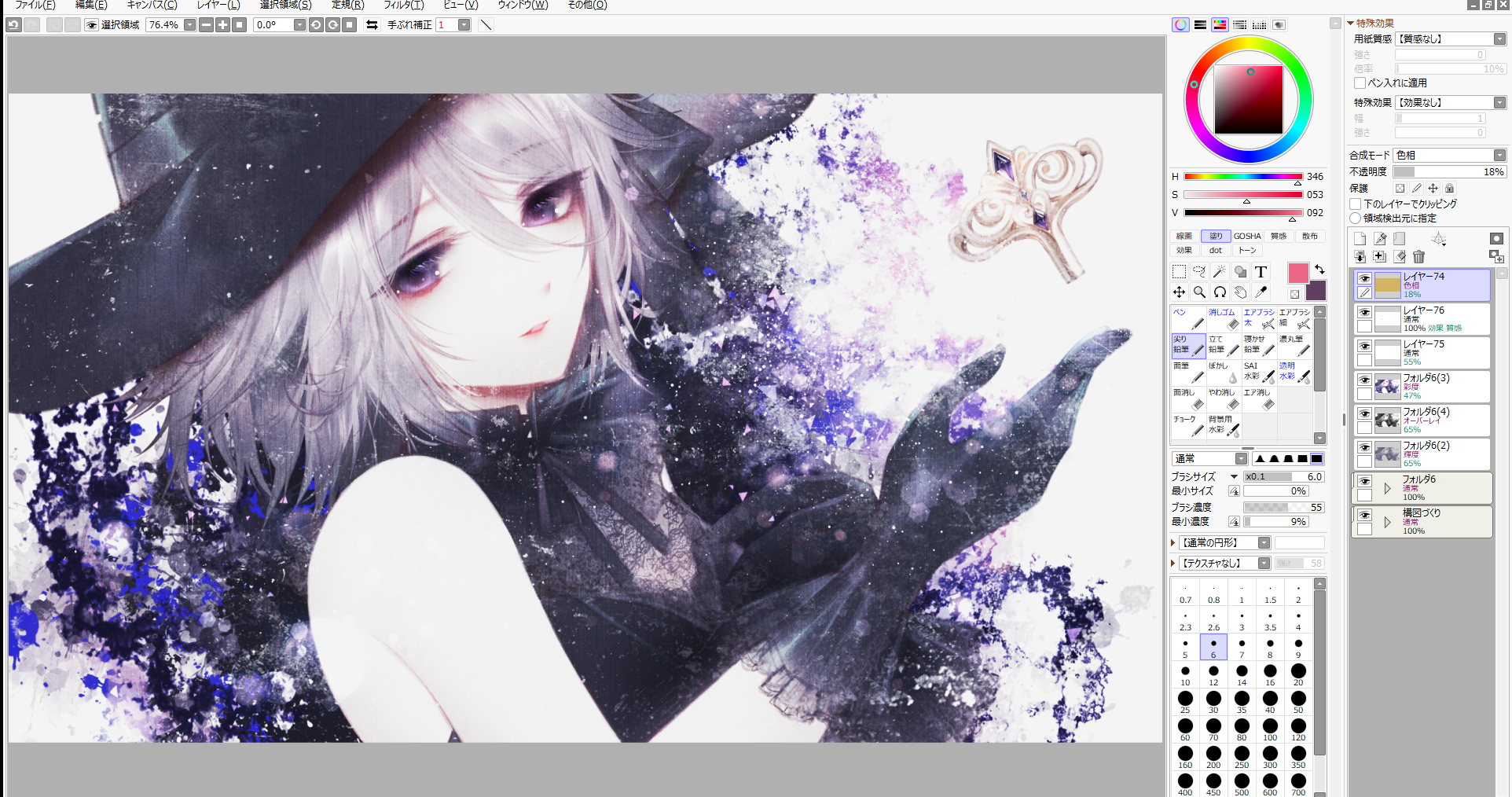Click the pink foreground color swatch
The height and width of the screenshot is (797, 1512).
pos(1298,273)
